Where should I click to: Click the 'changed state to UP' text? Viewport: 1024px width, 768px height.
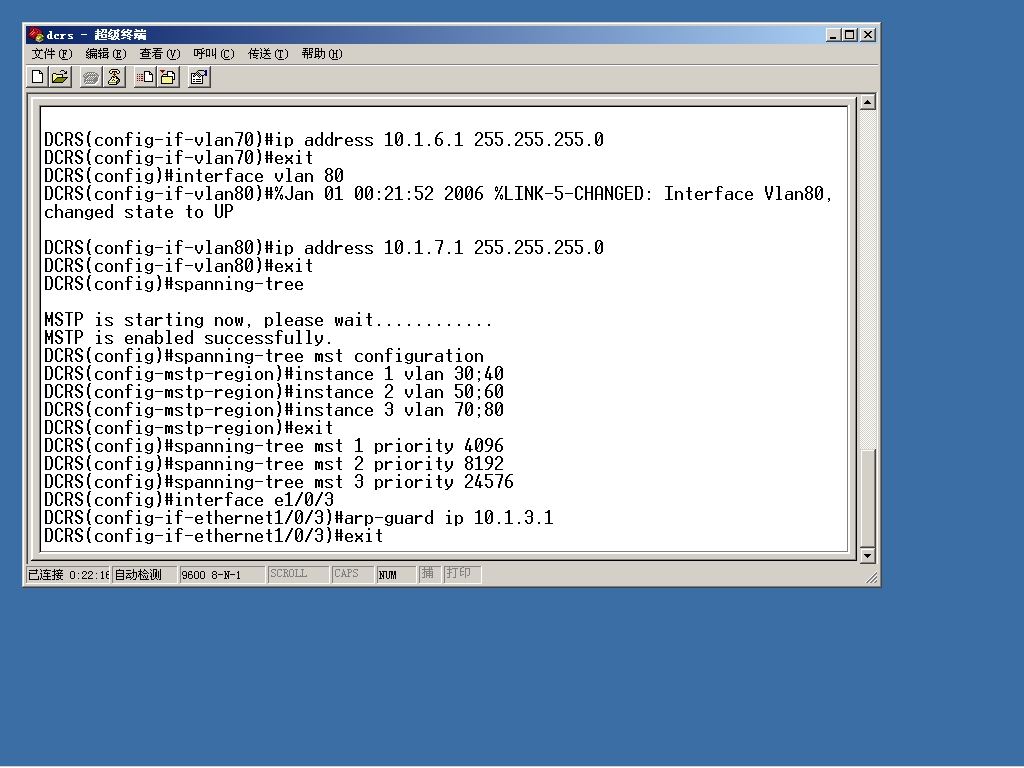coord(138,212)
